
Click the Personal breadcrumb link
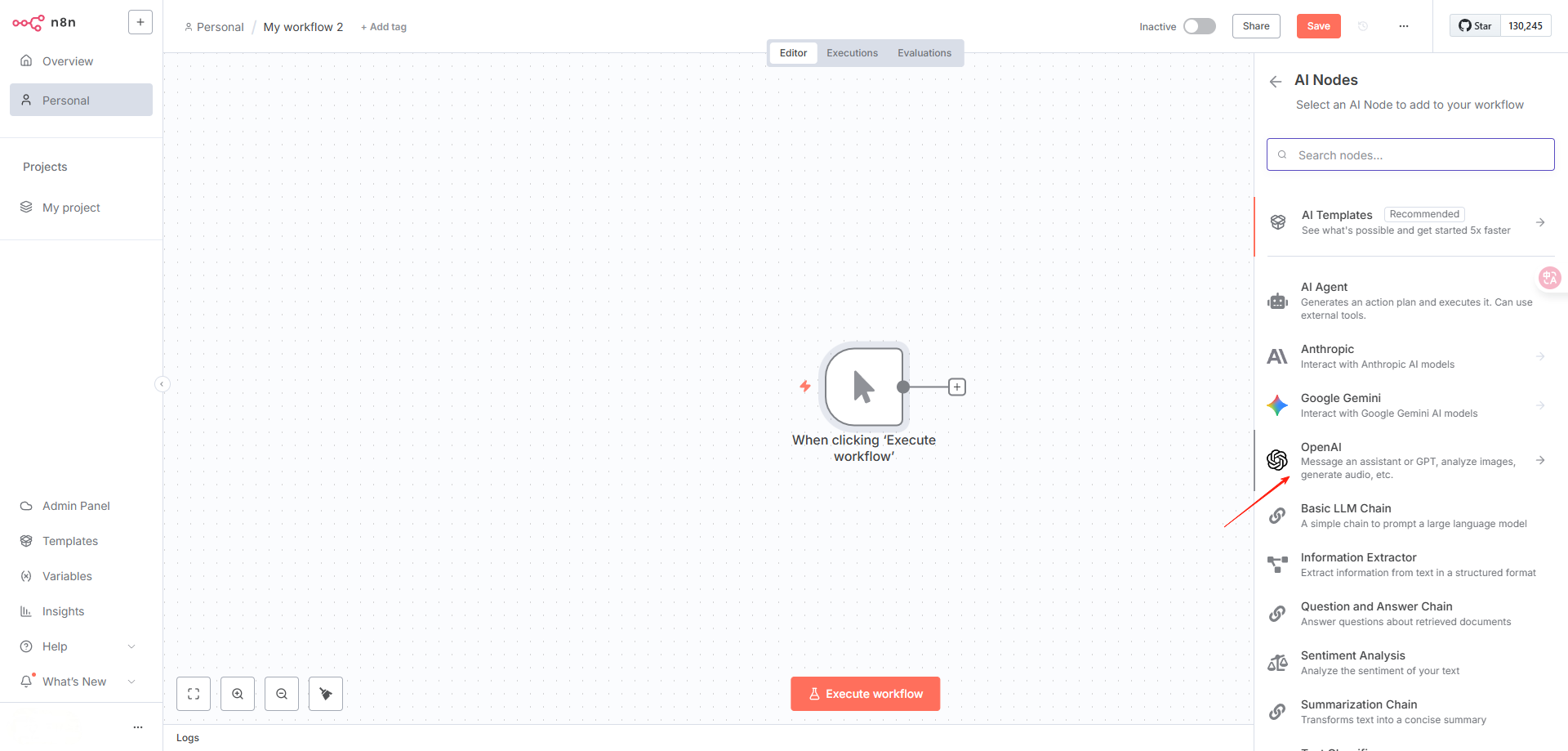pos(214,27)
